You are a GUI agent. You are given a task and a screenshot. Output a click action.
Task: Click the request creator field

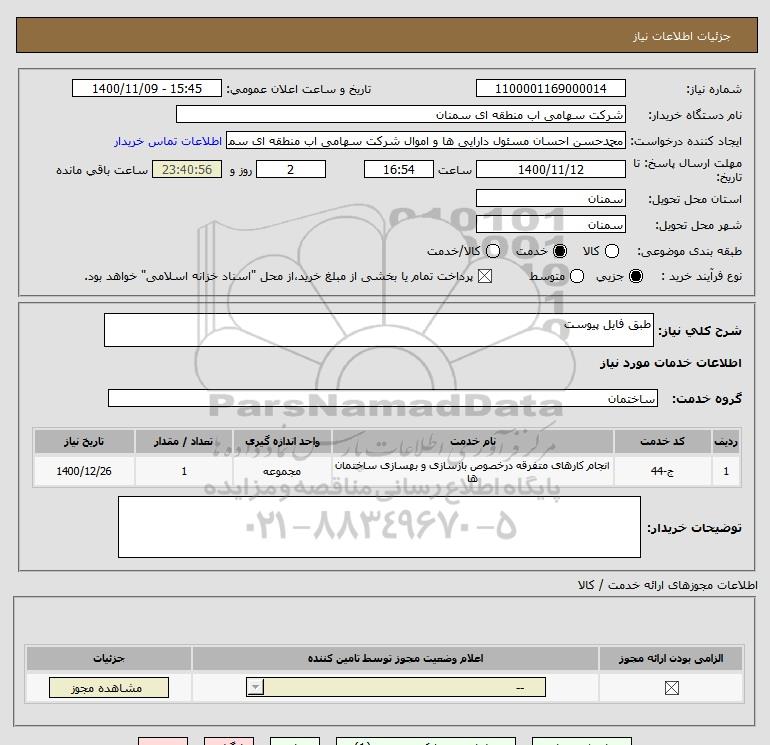[426, 141]
